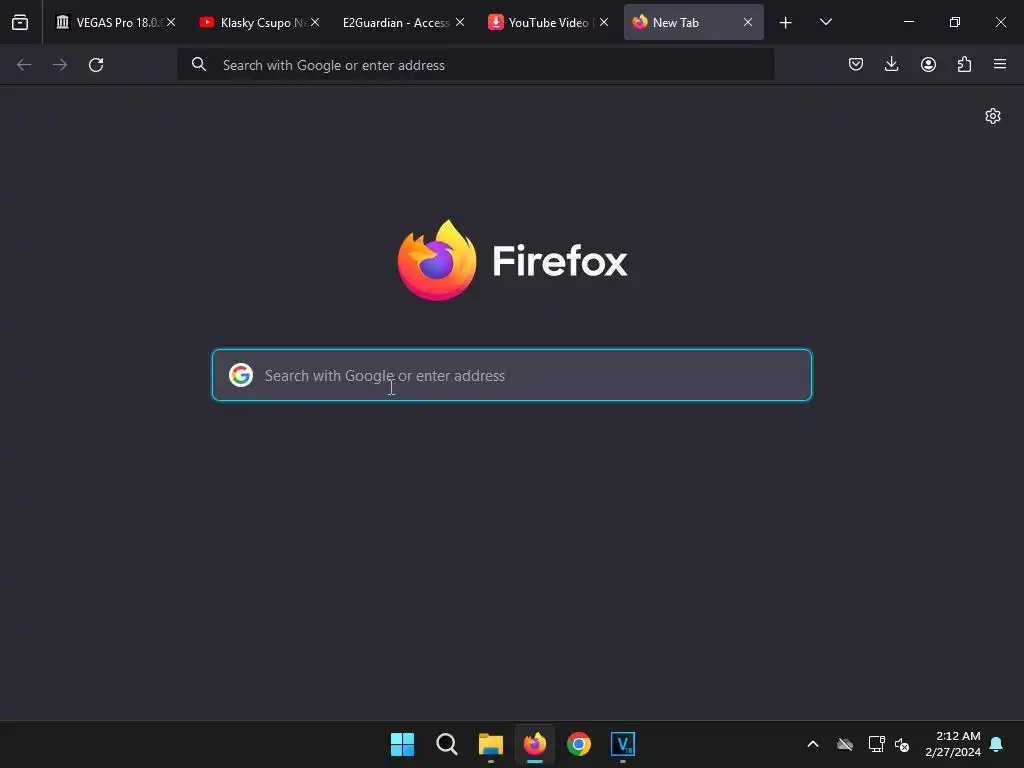Image resolution: width=1024 pixels, height=768 pixels.
Task: Click the Google logo in search box
Action: tap(241, 375)
